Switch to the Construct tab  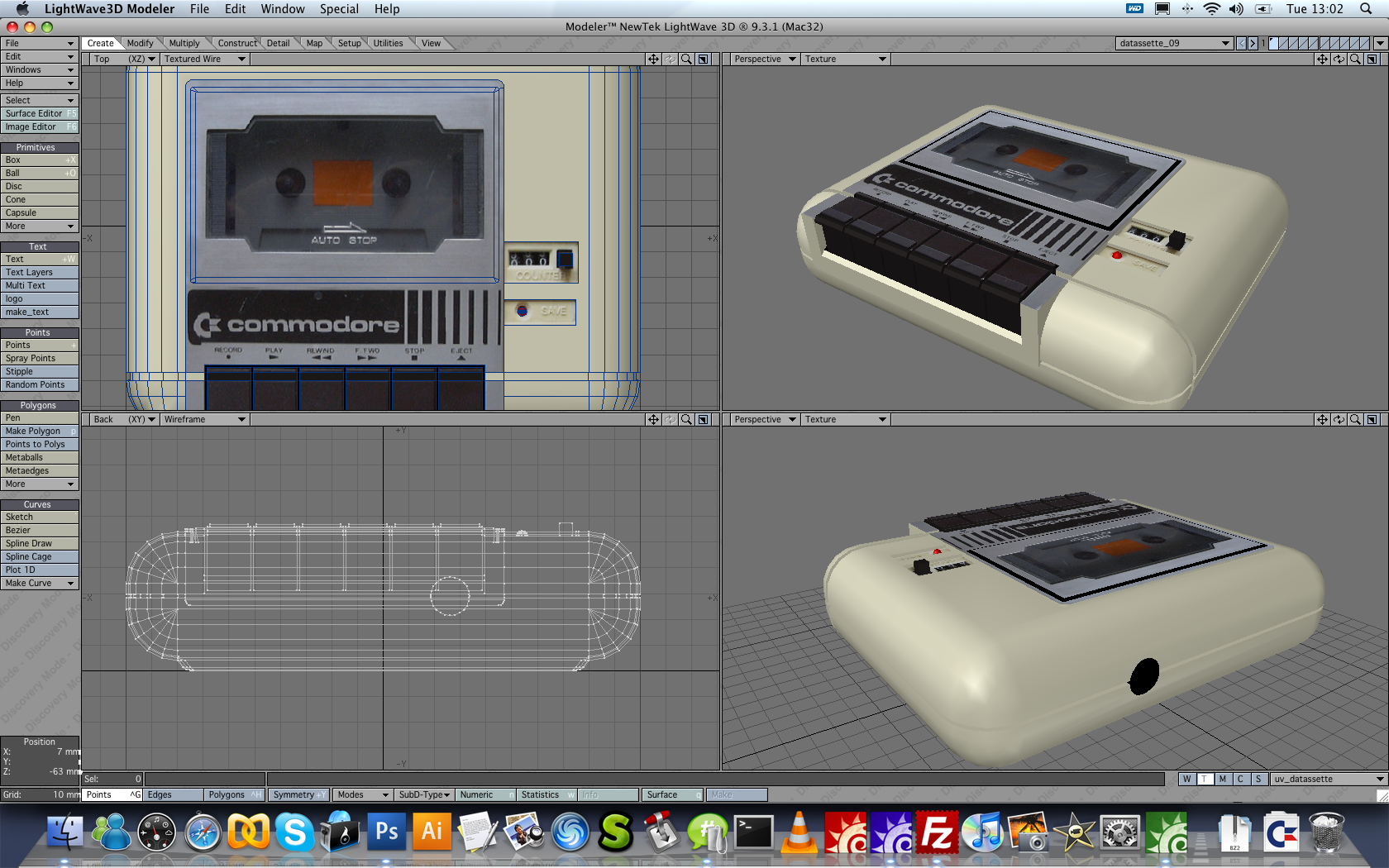click(x=237, y=43)
